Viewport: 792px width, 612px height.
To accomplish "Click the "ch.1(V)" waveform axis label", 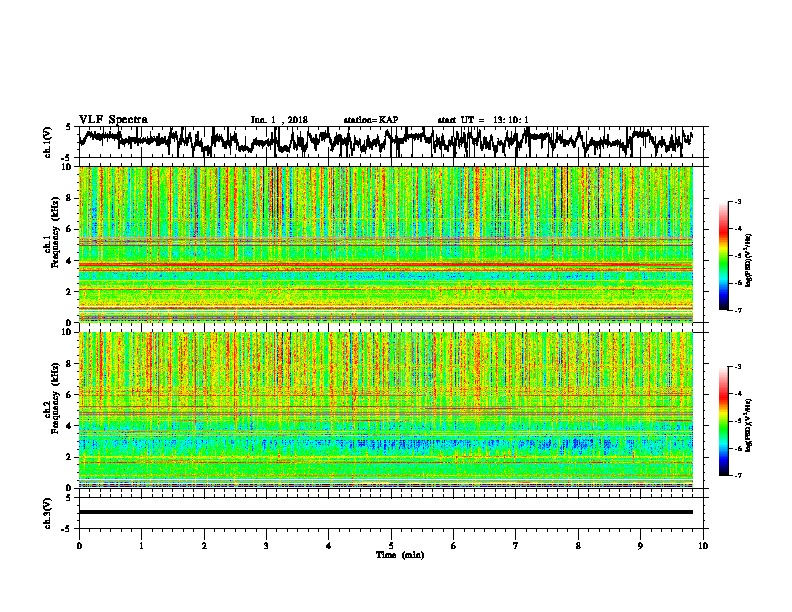I will 48,142.
